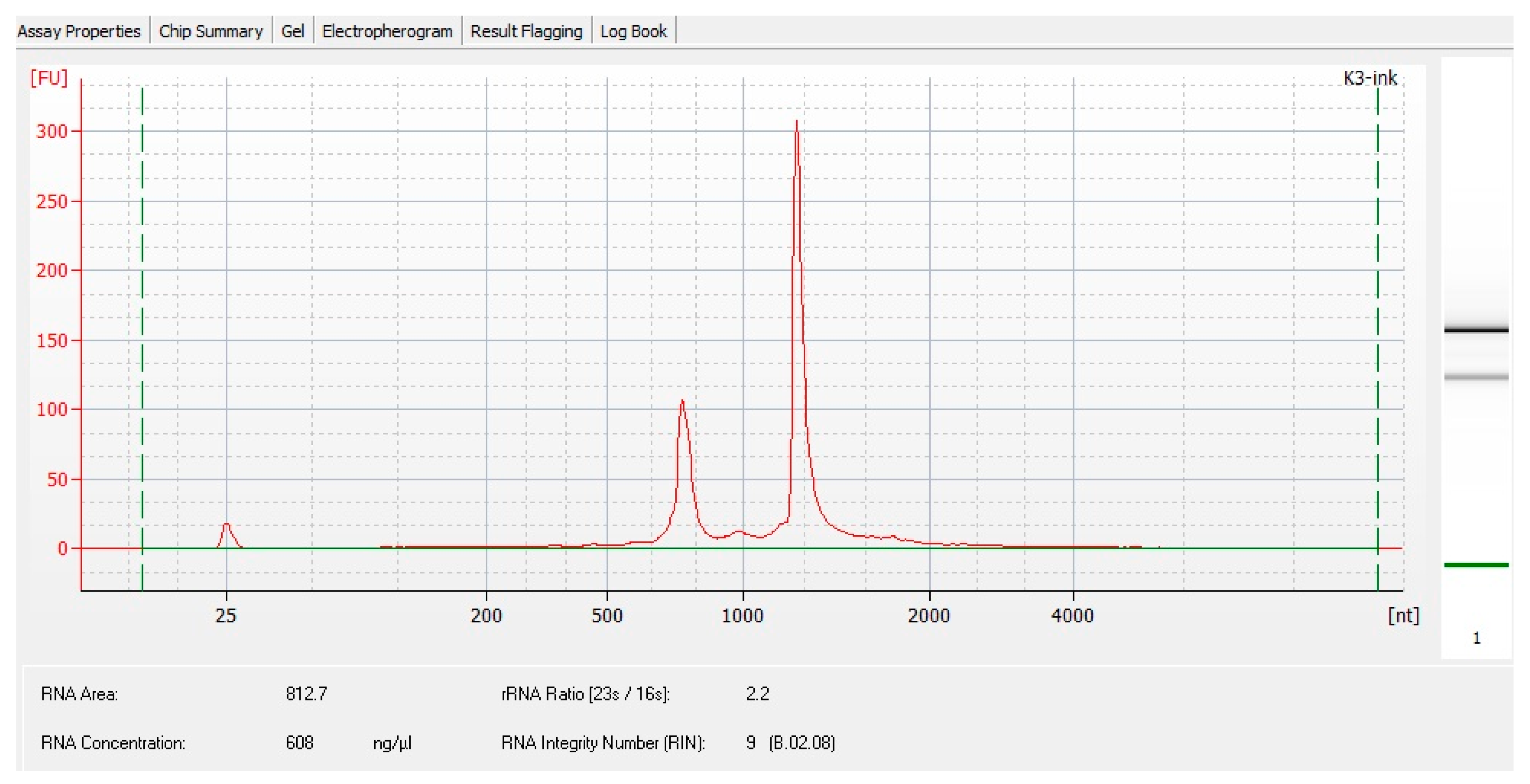
Task: Select the faint gray gel band
Action: coord(1476,376)
